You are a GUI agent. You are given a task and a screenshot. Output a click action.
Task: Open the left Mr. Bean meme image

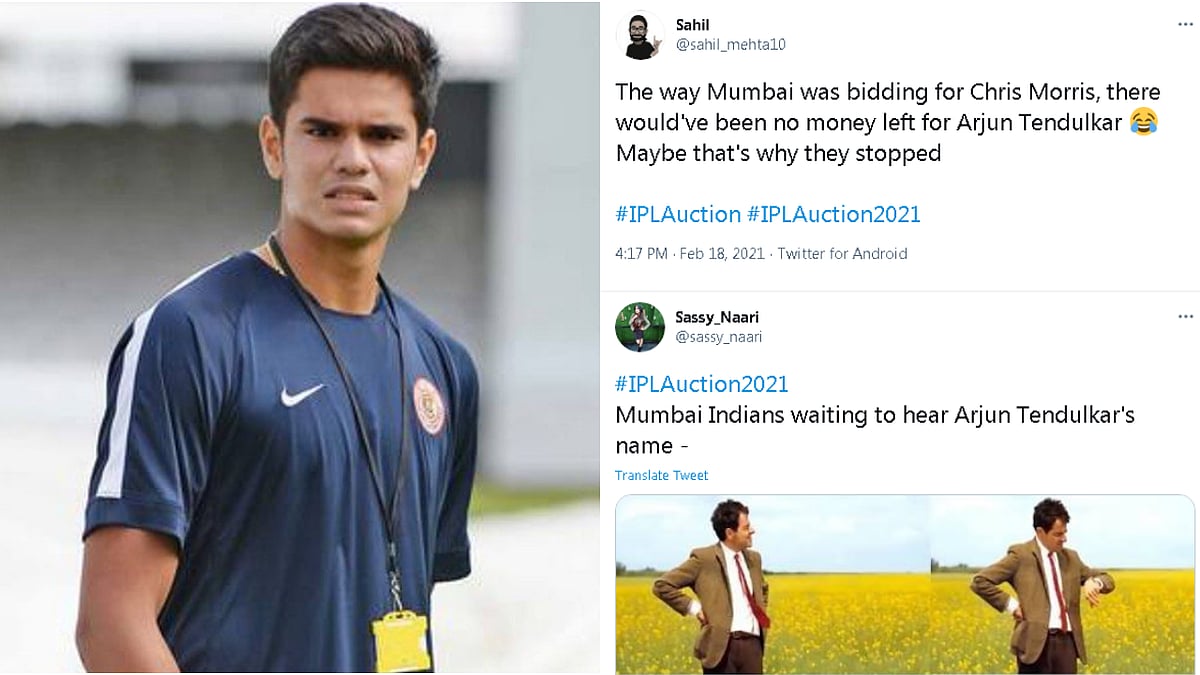770,584
